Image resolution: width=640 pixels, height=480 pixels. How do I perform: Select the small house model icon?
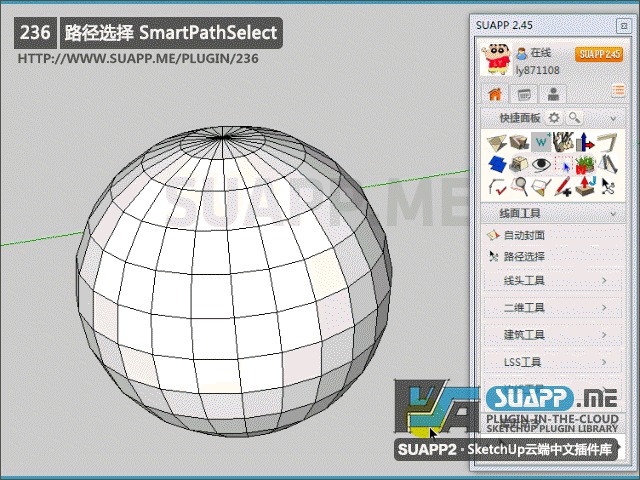pos(519,164)
